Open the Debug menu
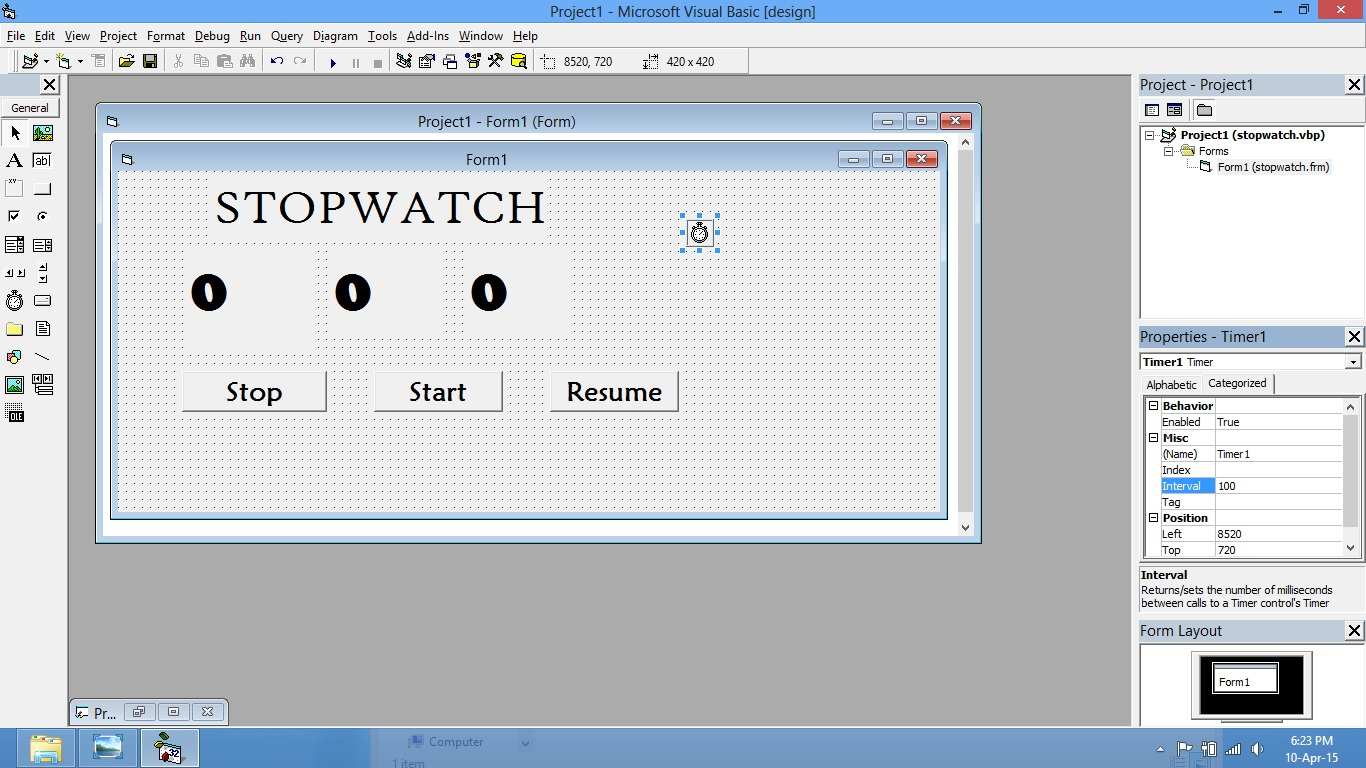The width and height of the screenshot is (1366, 768). pyautogui.click(x=212, y=36)
